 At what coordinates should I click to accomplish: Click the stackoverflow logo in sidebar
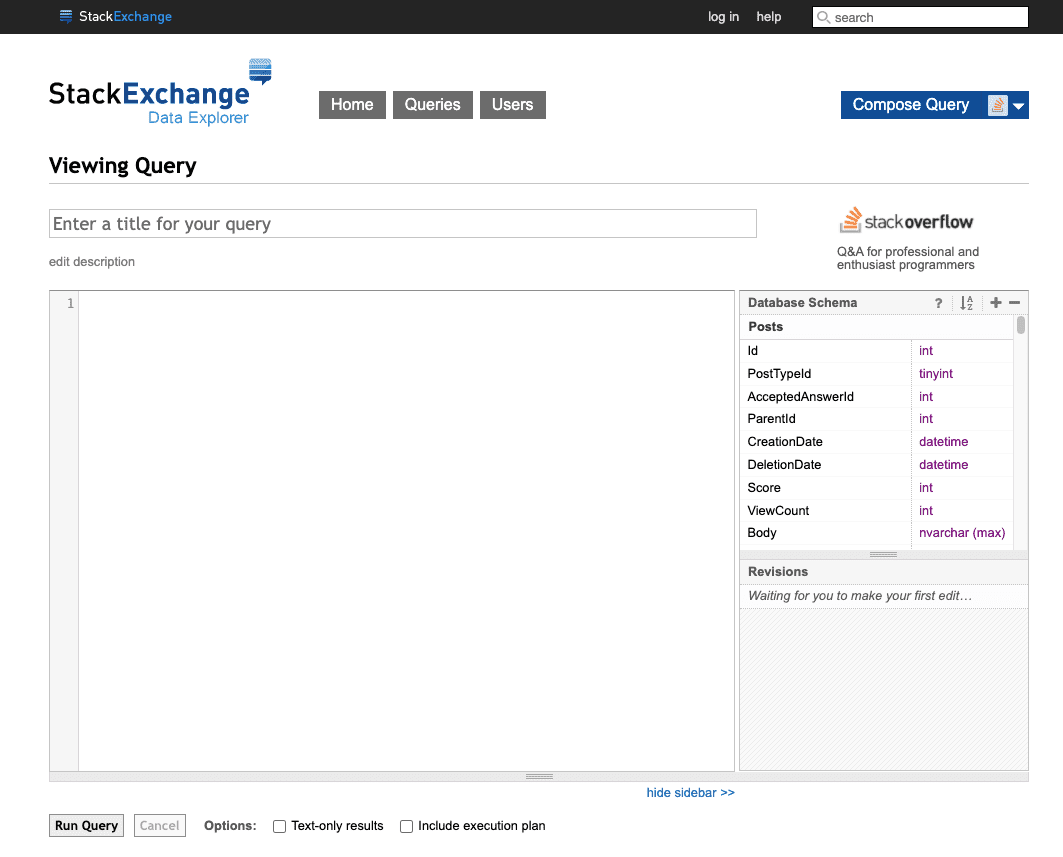click(906, 220)
